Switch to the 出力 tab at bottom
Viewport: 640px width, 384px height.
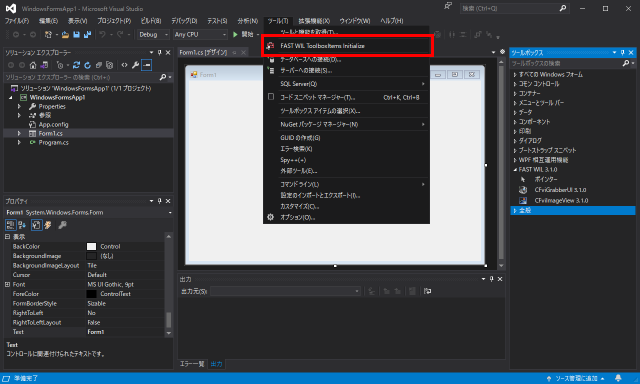click(216, 364)
